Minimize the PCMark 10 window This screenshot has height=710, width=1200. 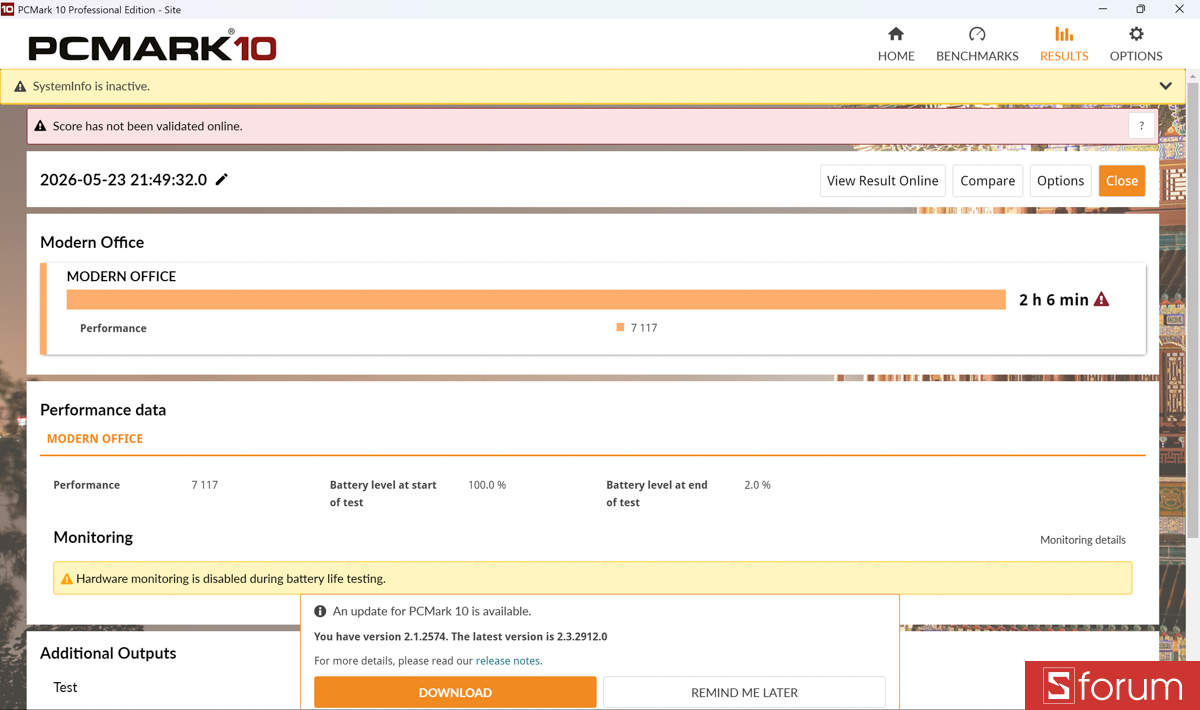(x=1101, y=9)
